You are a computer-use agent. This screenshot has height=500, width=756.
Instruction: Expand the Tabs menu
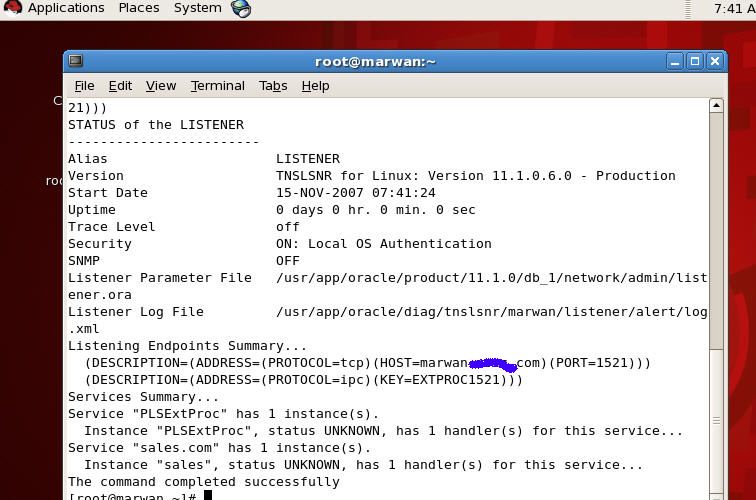[x=273, y=86]
